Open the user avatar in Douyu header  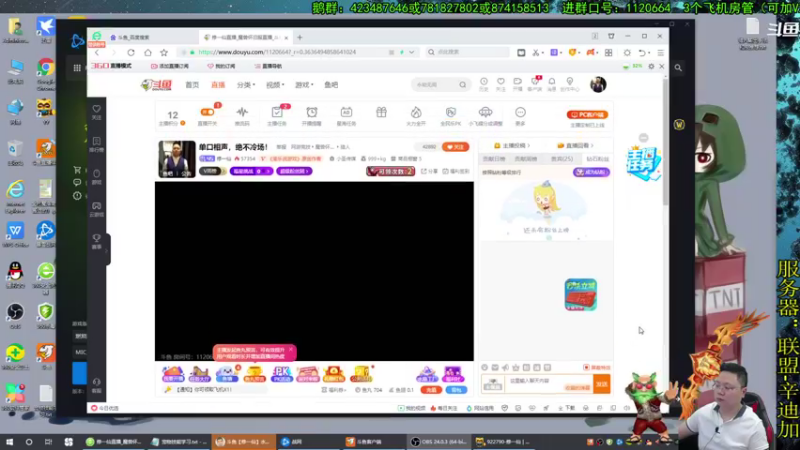(x=598, y=85)
